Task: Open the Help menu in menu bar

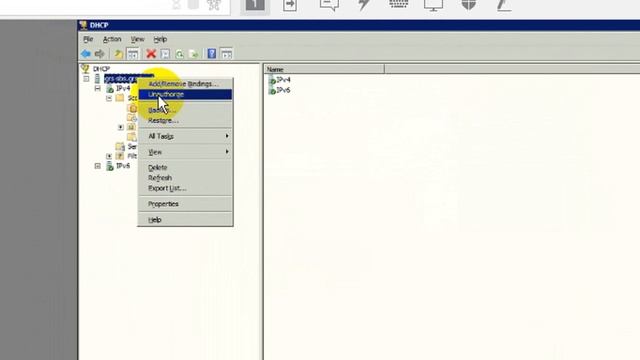Action: point(160,39)
